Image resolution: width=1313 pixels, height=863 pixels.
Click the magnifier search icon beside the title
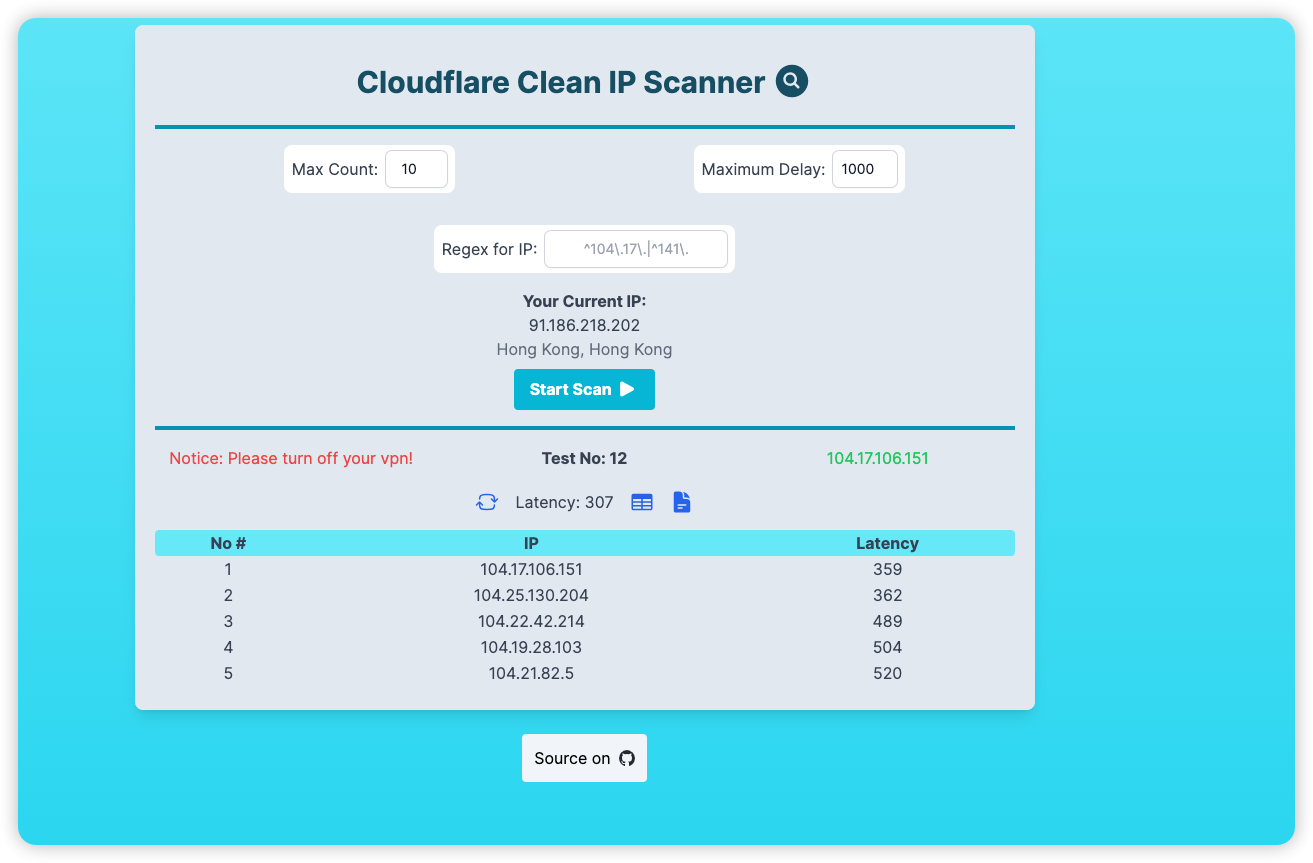click(x=792, y=81)
